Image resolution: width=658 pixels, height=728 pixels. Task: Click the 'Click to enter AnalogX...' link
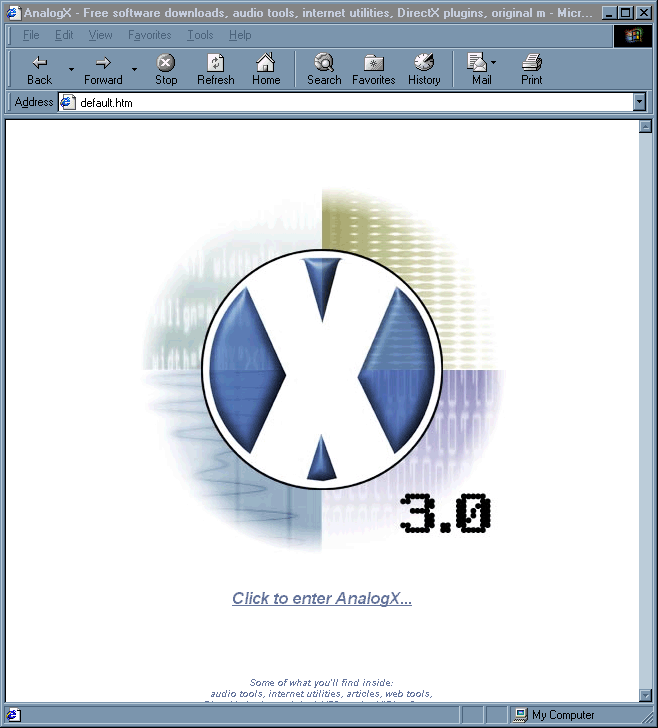point(322,599)
